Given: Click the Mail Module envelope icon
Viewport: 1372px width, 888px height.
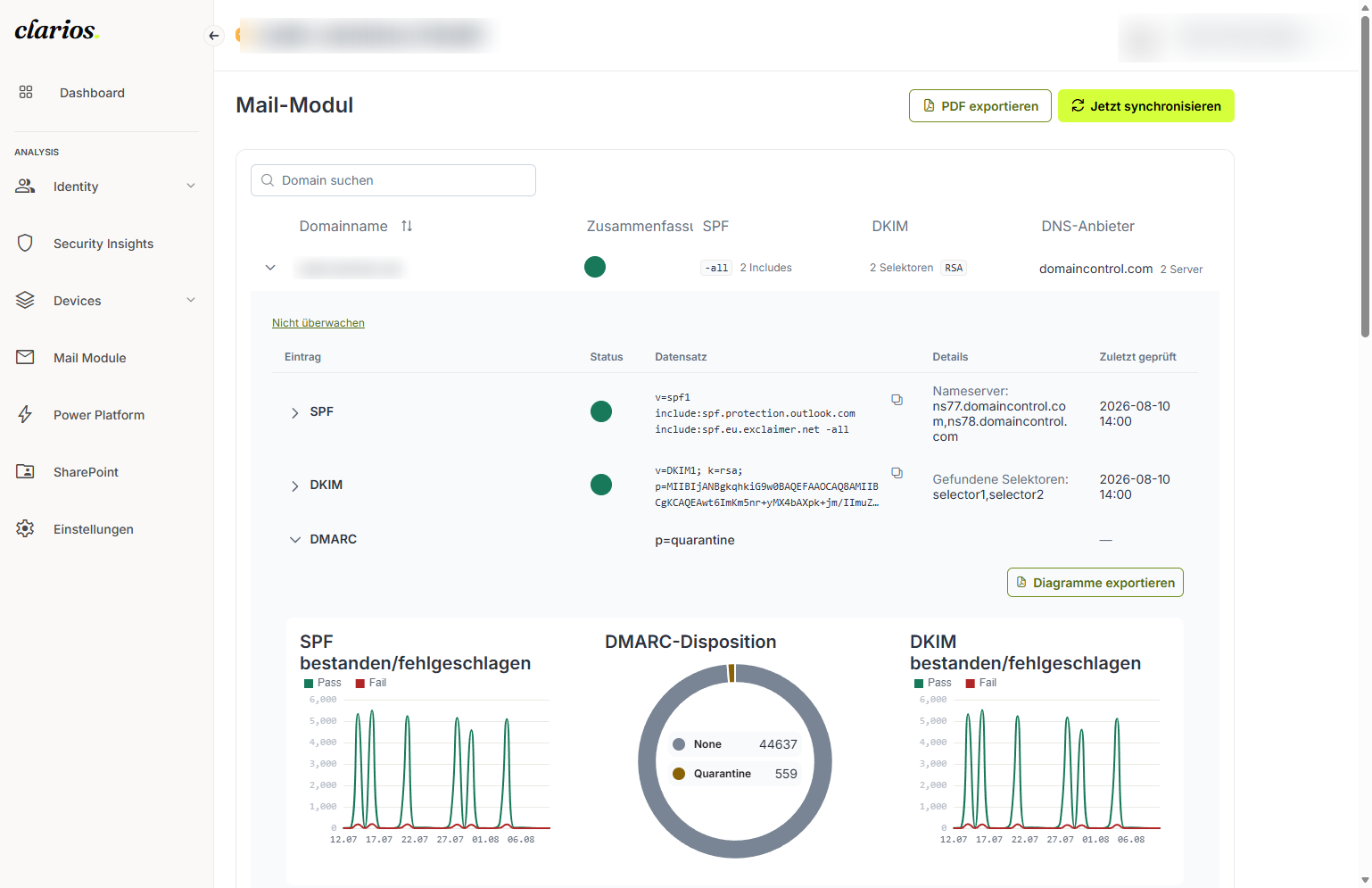Looking at the screenshot, I should pos(25,357).
